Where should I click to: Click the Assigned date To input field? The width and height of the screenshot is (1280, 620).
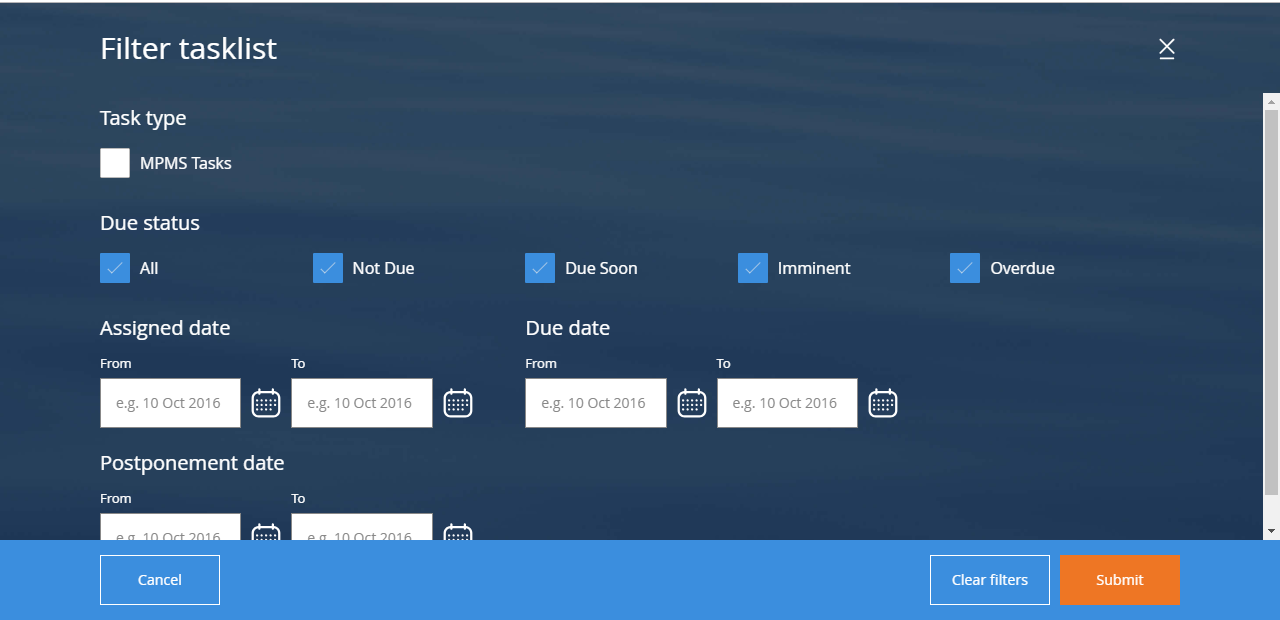(x=361, y=403)
